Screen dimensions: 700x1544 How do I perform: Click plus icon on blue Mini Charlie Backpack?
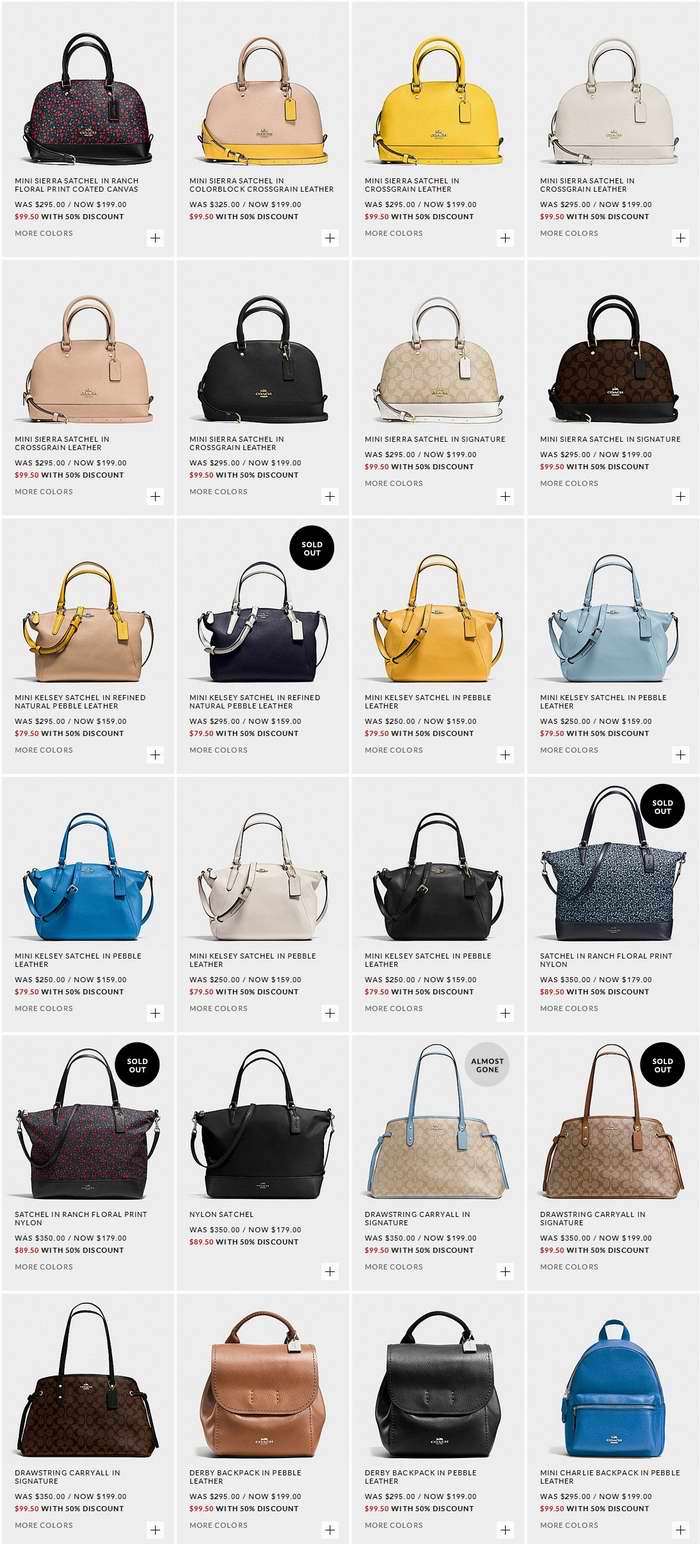pyautogui.click(x=681, y=1529)
